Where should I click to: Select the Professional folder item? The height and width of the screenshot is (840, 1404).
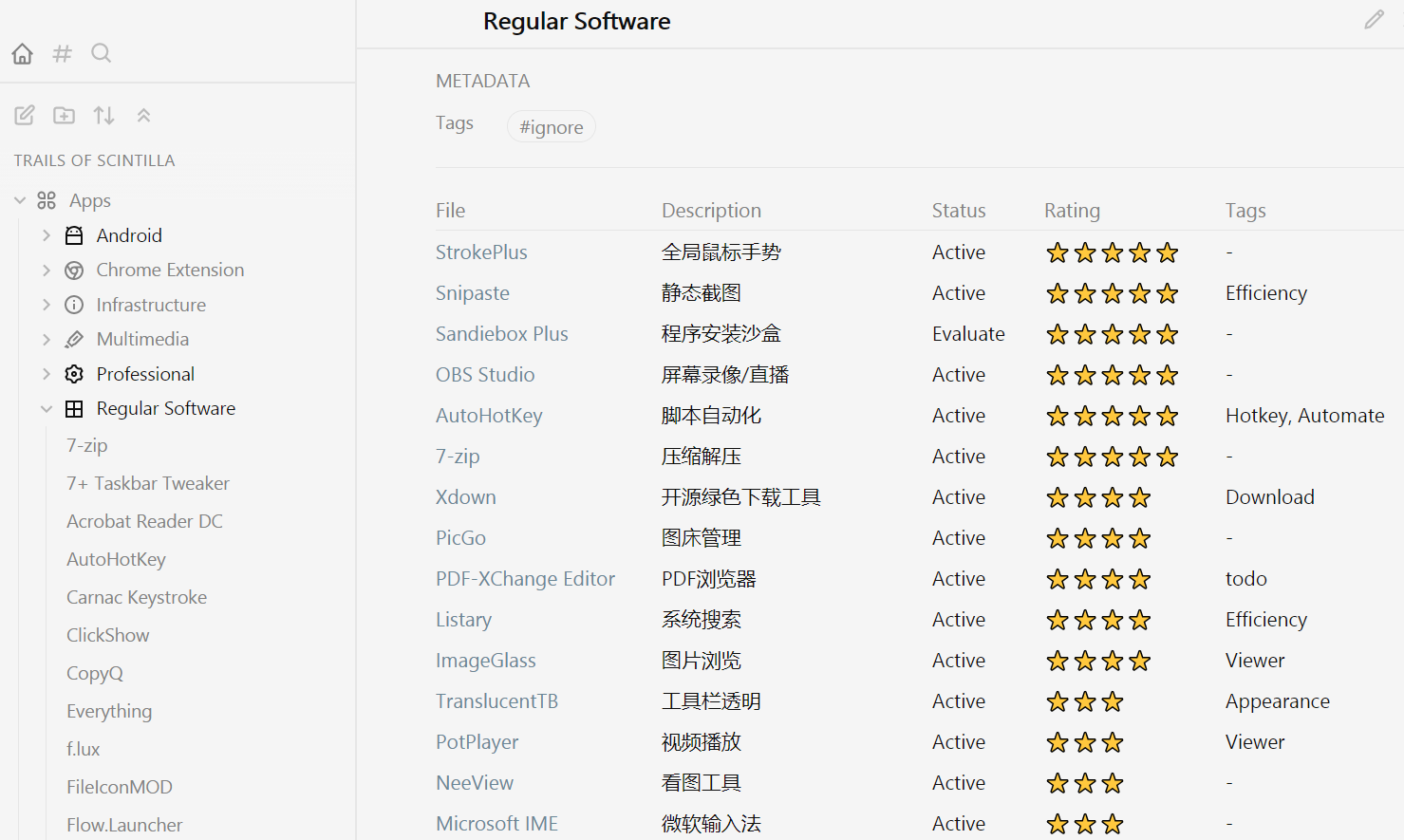[145, 374]
